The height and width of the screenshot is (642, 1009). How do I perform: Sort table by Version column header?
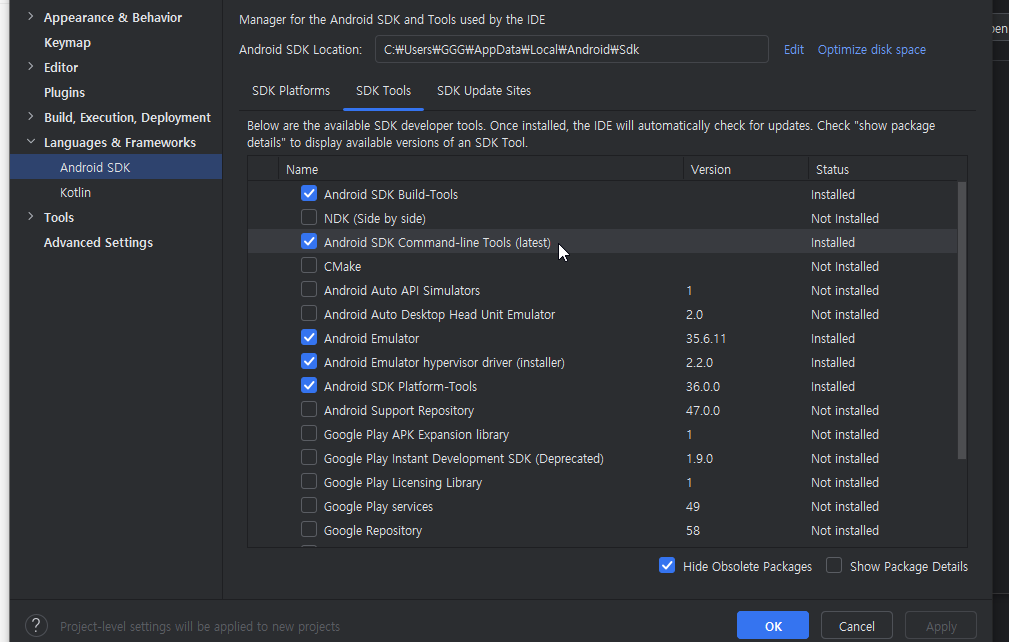click(x=710, y=169)
